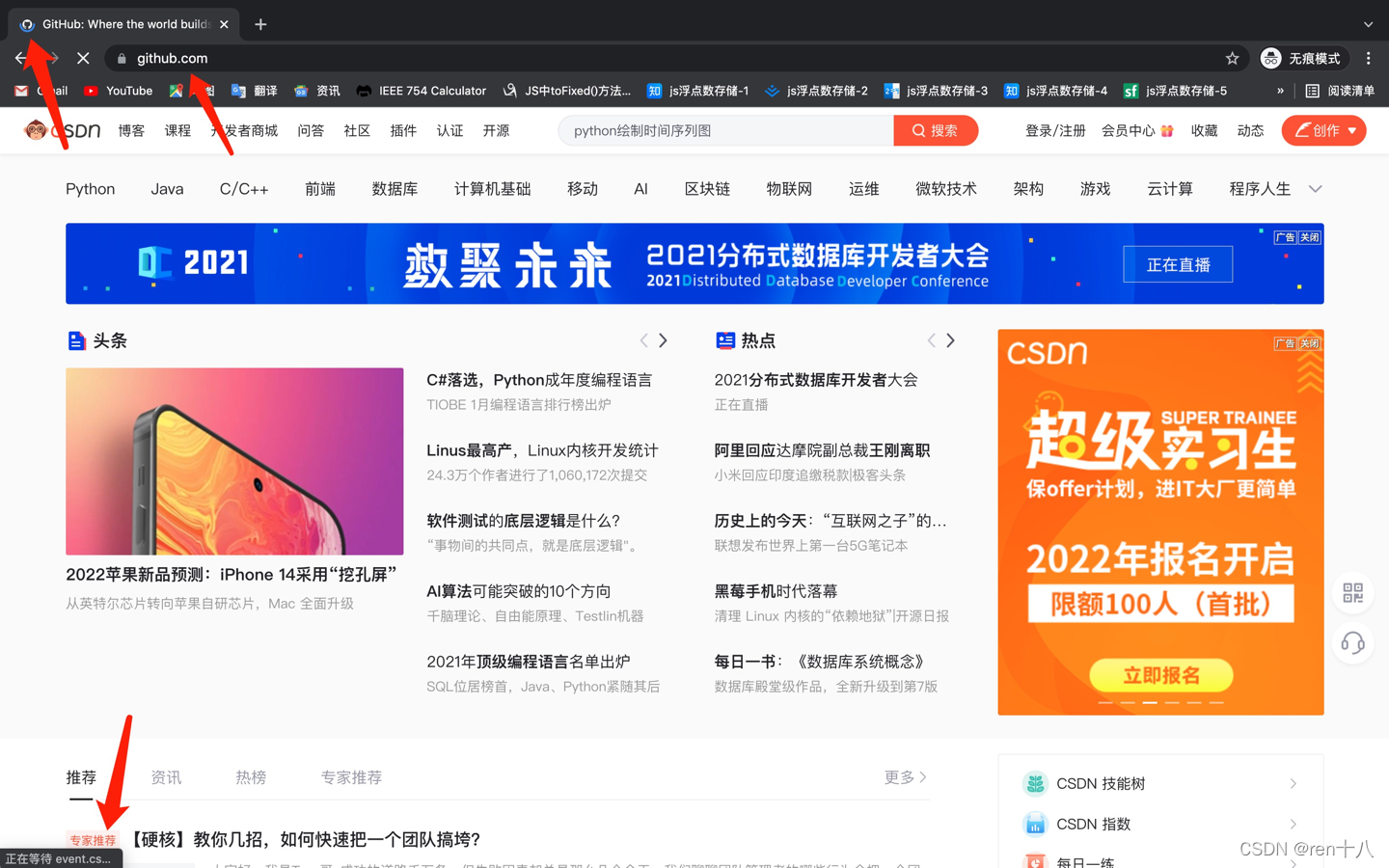Open the 资讯 bookmark
This screenshot has height=868, width=1389.
tap(317, 91)
